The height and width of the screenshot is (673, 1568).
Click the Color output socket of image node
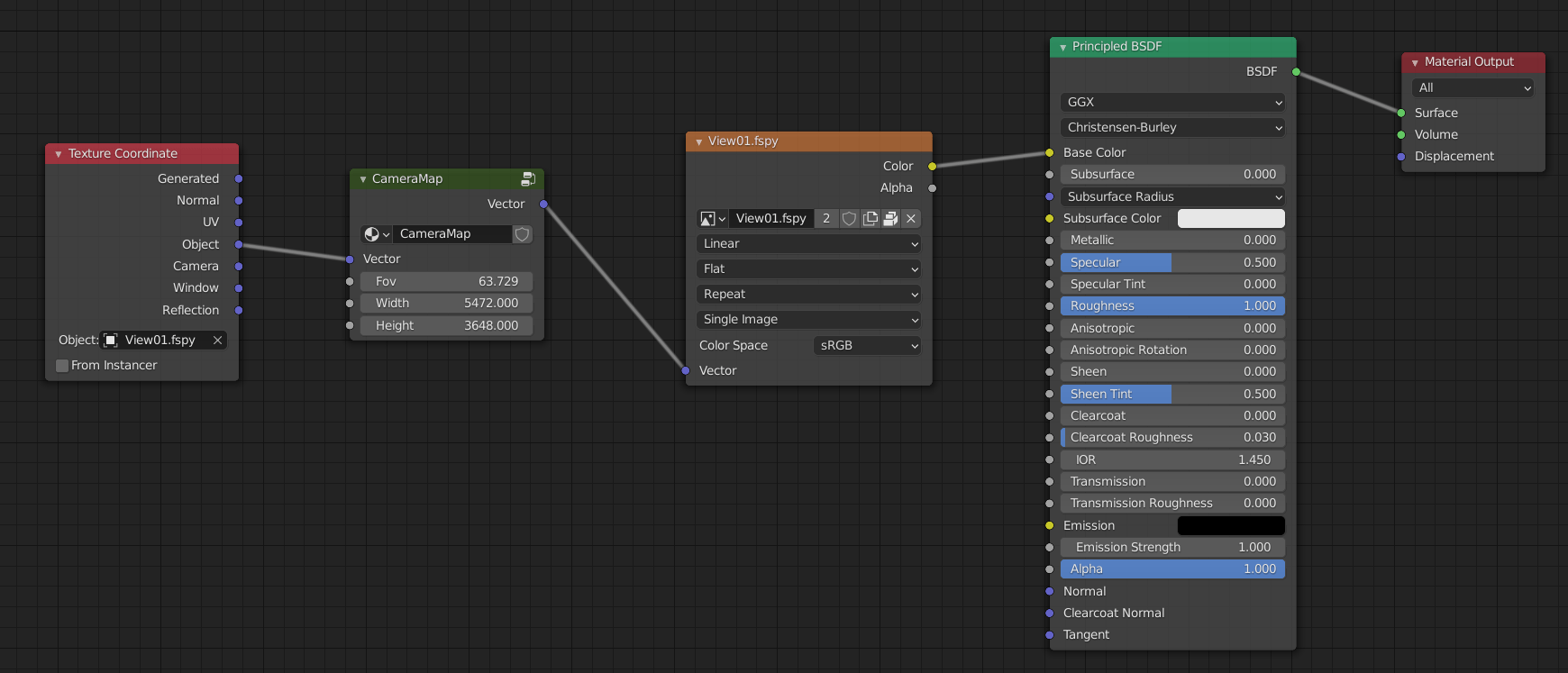click(932, 167)
